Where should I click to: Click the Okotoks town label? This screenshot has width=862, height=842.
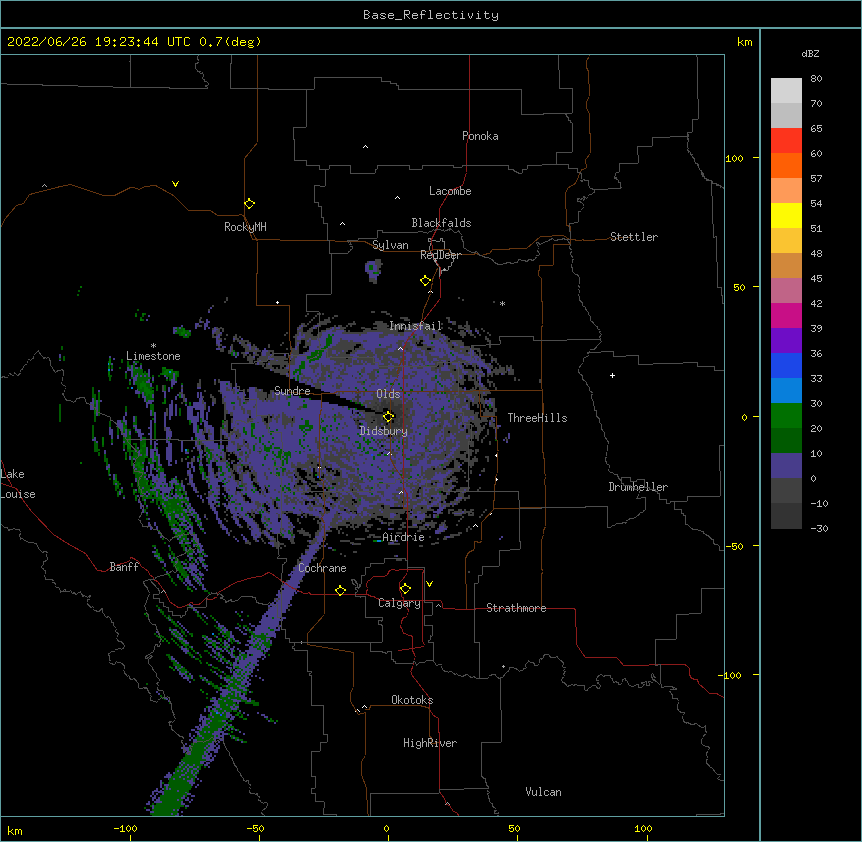412,700
